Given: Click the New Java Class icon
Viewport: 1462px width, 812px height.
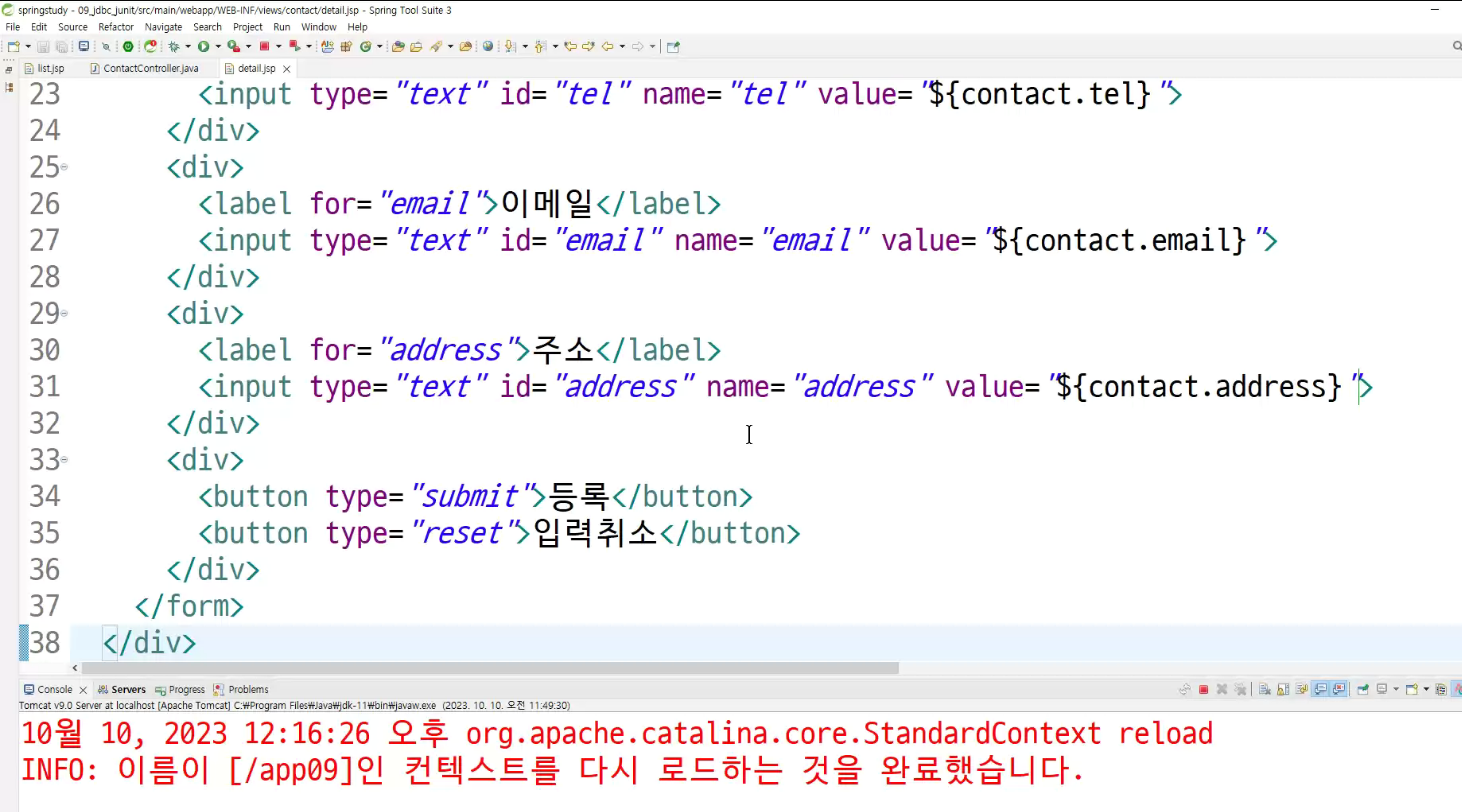Looking at the screenshot, I should (x=365, y=46).
